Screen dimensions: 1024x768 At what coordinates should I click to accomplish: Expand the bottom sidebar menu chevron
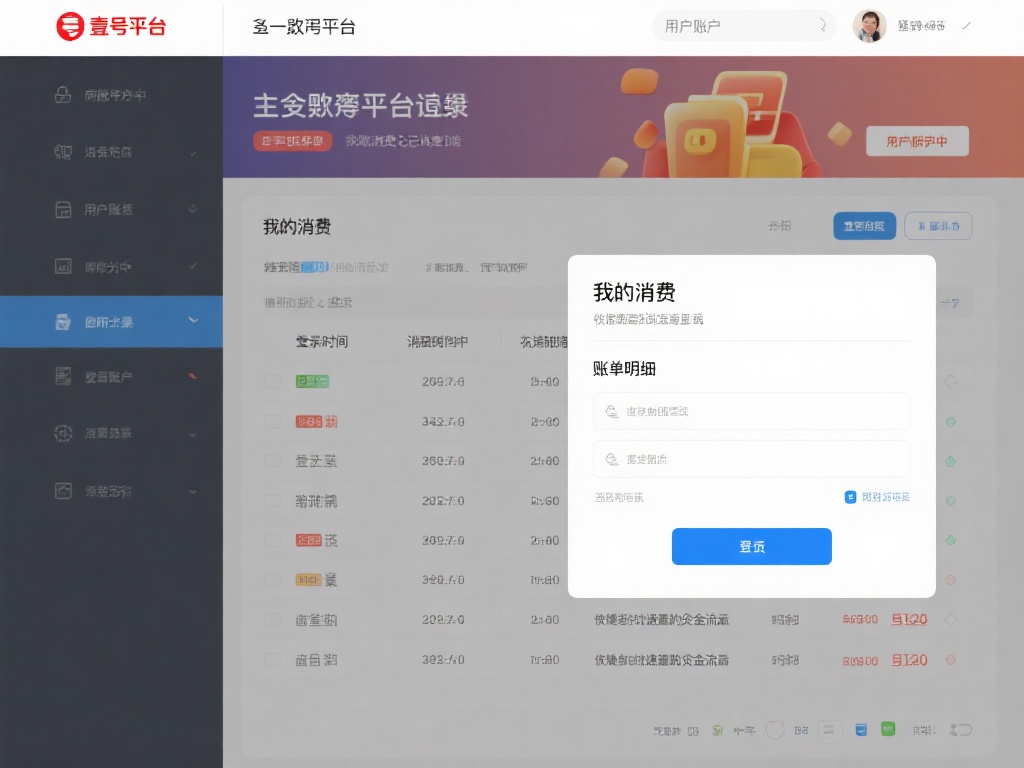click(x=193, y=491)
